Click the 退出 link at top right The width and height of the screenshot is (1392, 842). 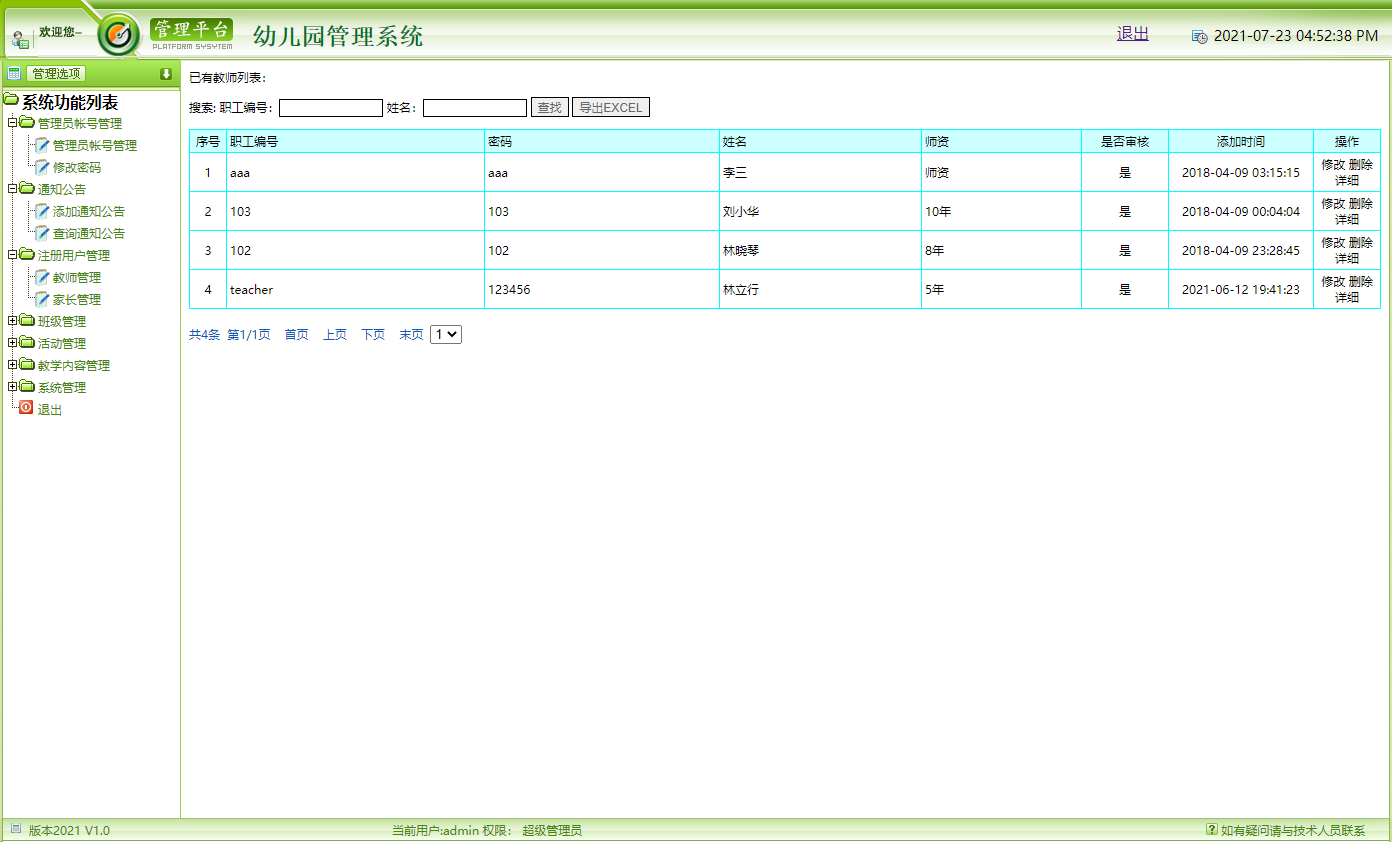click(1131, 33)
